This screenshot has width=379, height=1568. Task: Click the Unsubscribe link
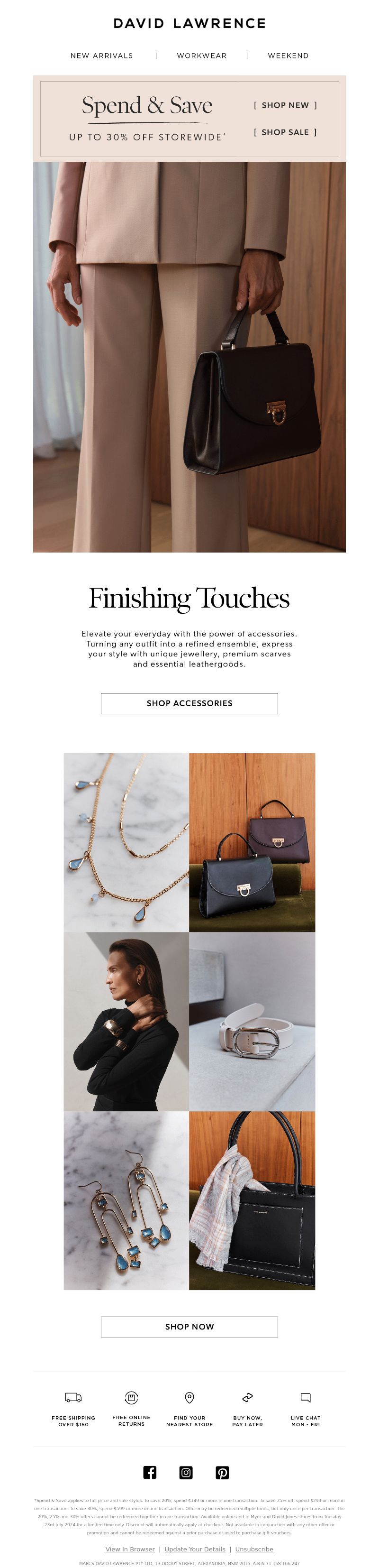[x=254, y=1549]
